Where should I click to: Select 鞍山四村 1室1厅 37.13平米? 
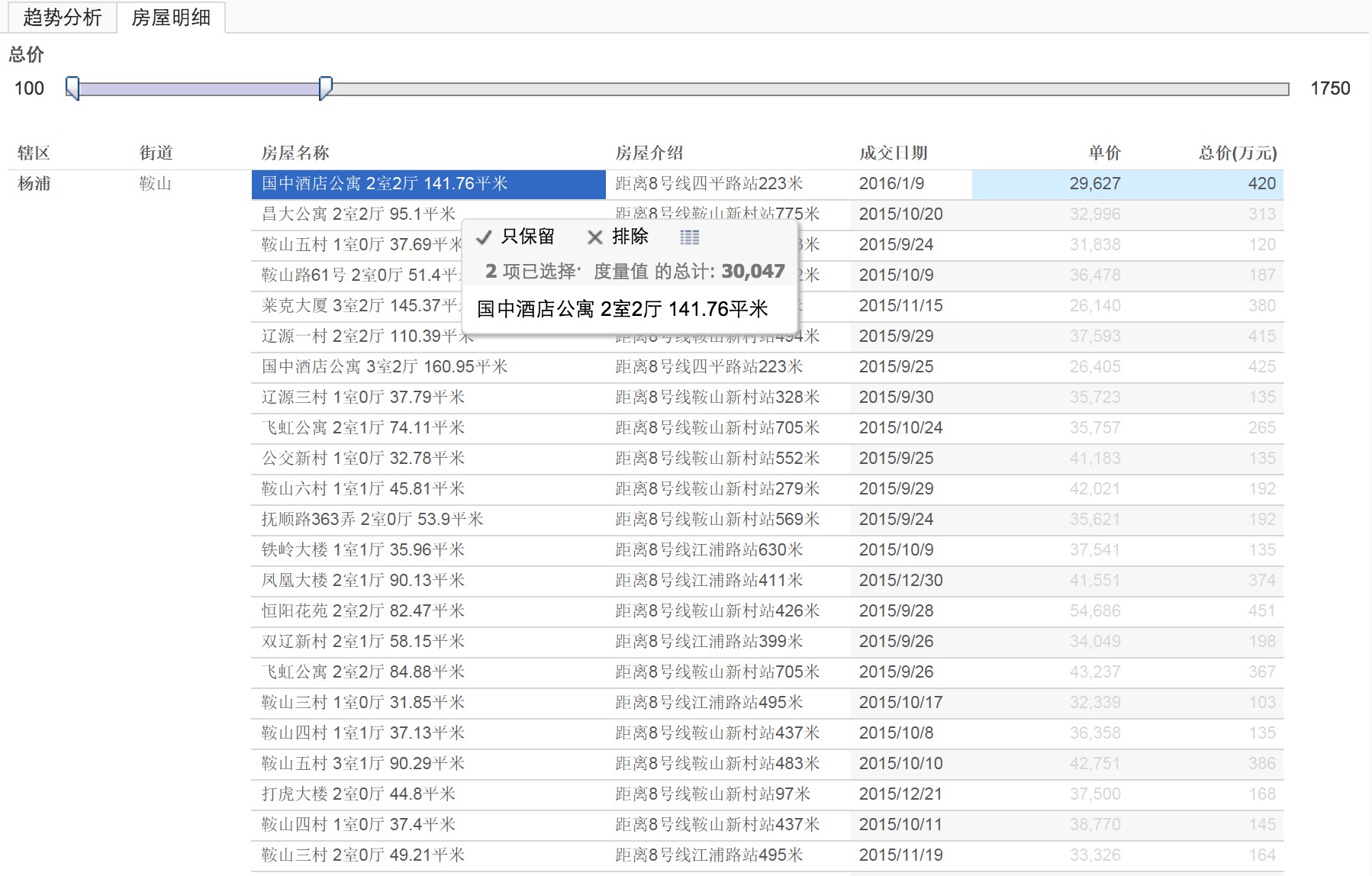pyautogui.click(x=363, y=733)
